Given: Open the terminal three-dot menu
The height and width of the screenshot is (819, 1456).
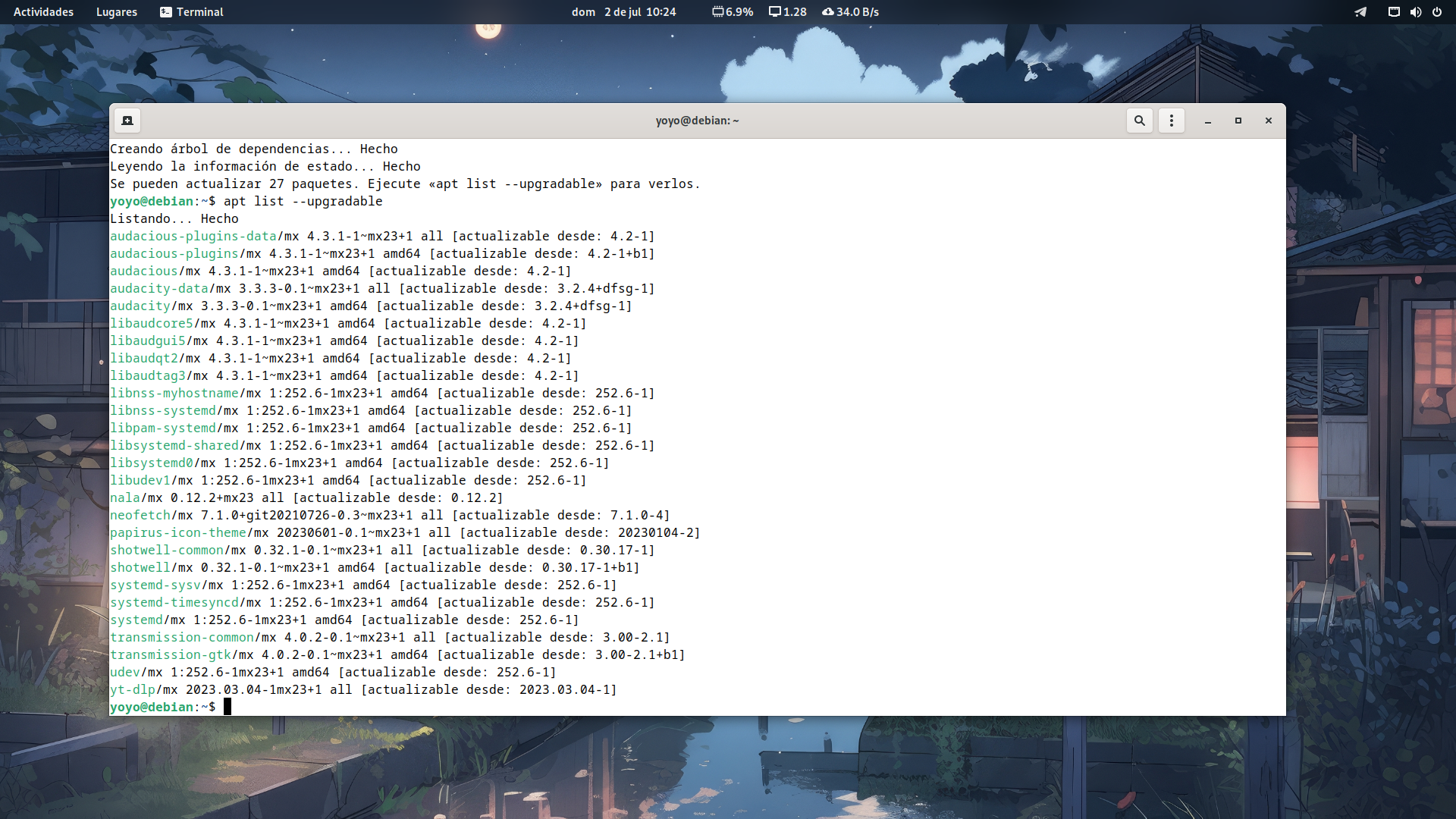Looking at the screenshot, I should [1172, 121].
